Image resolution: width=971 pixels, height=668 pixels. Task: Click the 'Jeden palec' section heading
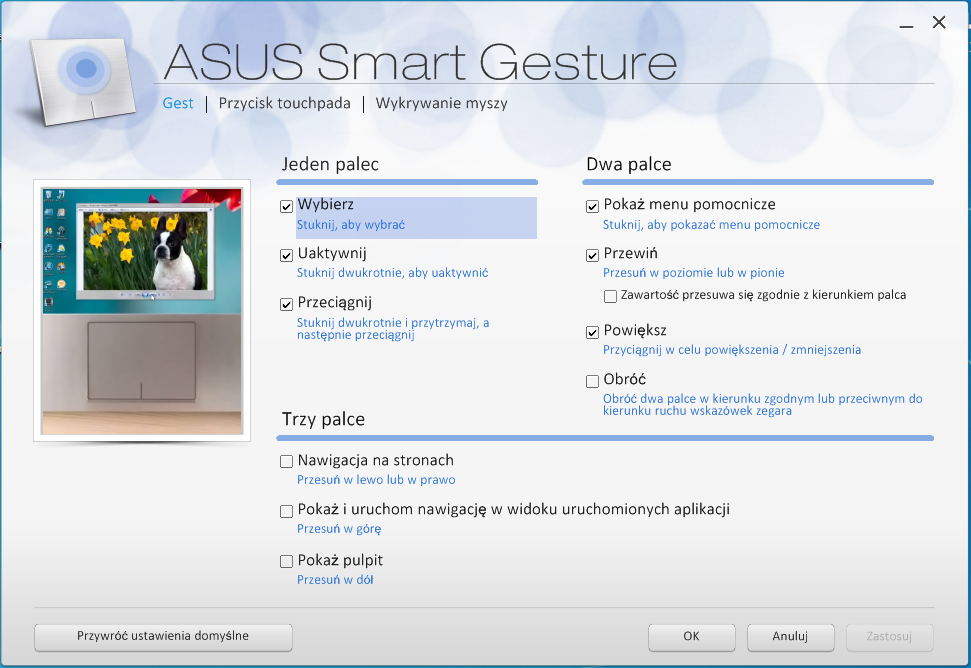pyautogui.click(x=330, y=165)
